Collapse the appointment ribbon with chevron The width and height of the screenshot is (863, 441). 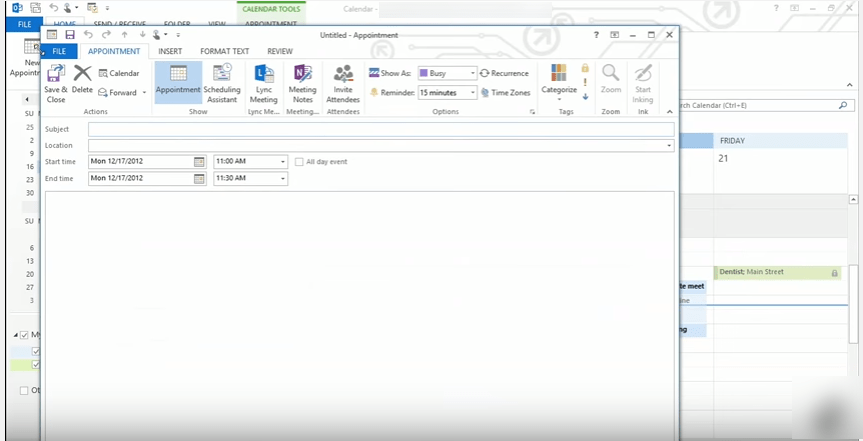[x=670, y=112]
